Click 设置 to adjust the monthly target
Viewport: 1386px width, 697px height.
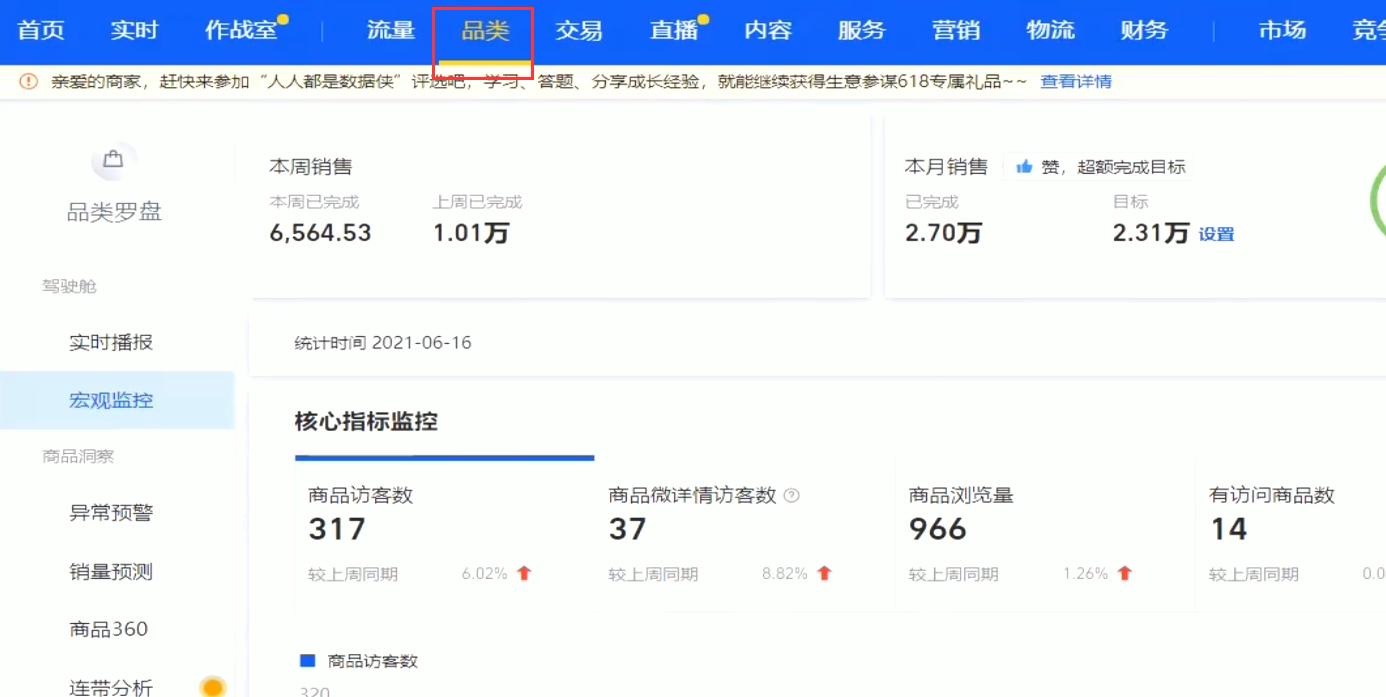coord(1215,233)
